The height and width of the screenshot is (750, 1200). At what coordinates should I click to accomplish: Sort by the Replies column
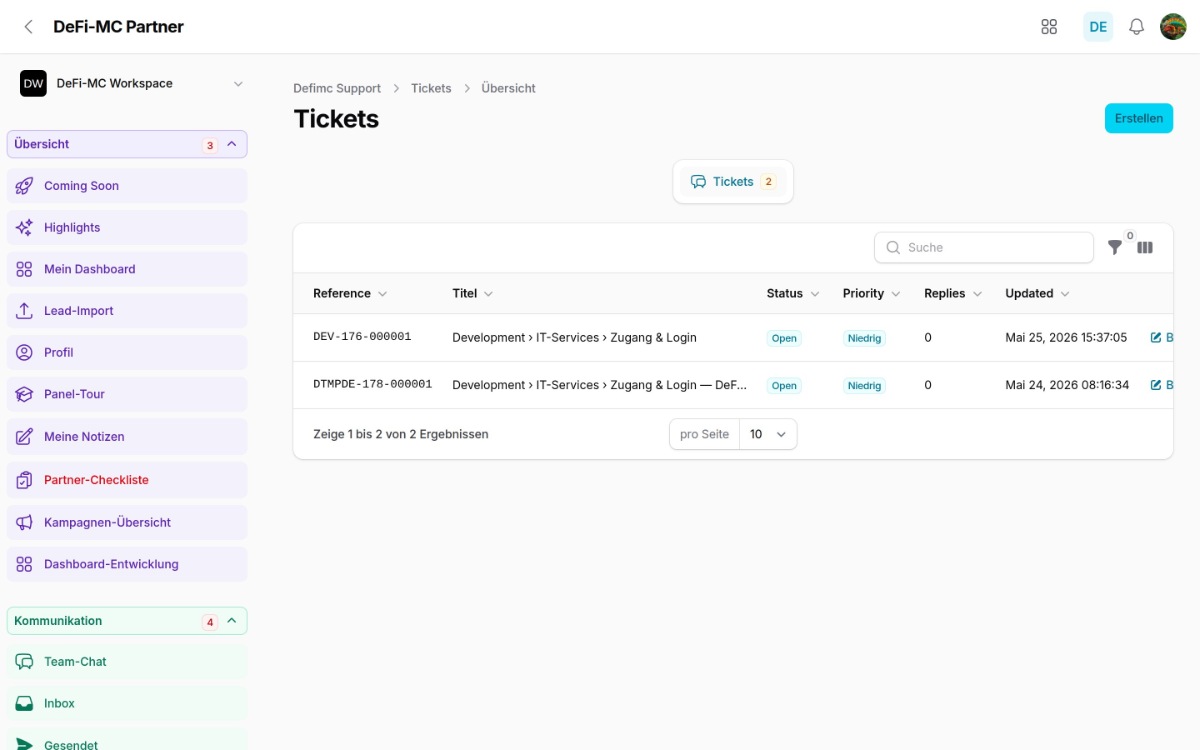pos(953,293)
